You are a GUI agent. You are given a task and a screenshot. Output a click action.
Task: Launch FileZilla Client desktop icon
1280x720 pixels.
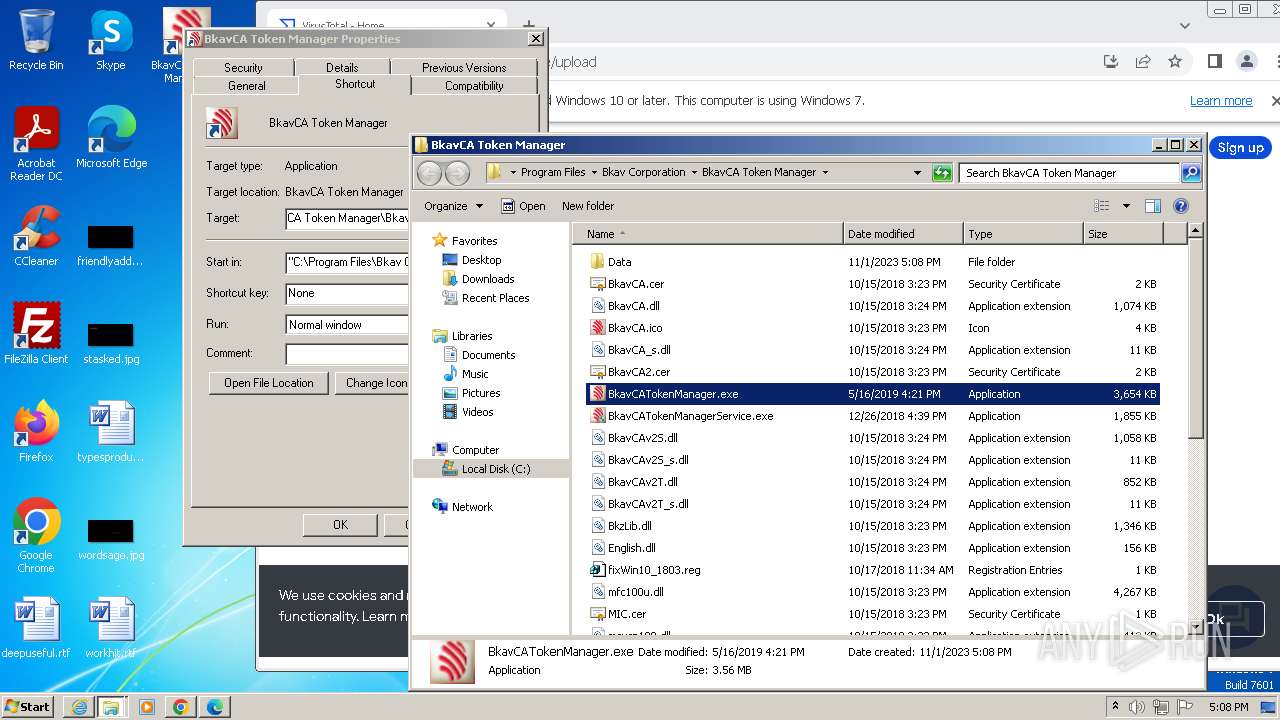[36, 333]
